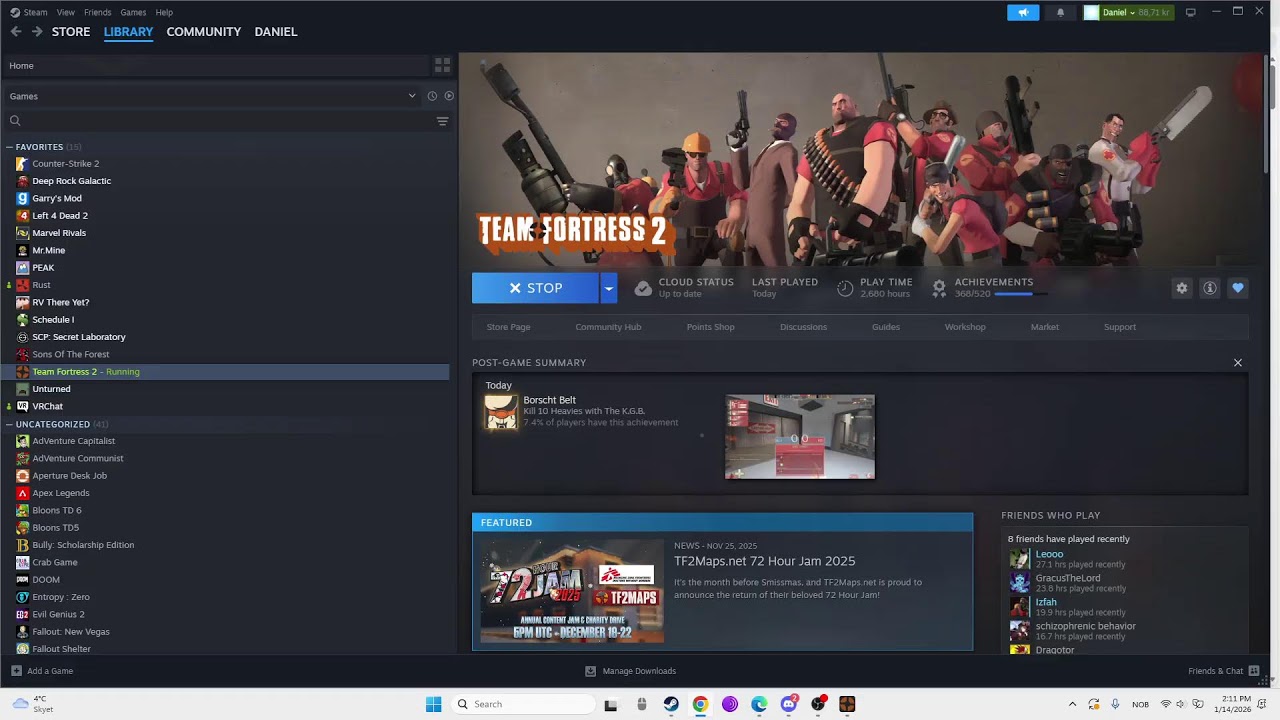Switch library to grid collections view

(442, 65)
